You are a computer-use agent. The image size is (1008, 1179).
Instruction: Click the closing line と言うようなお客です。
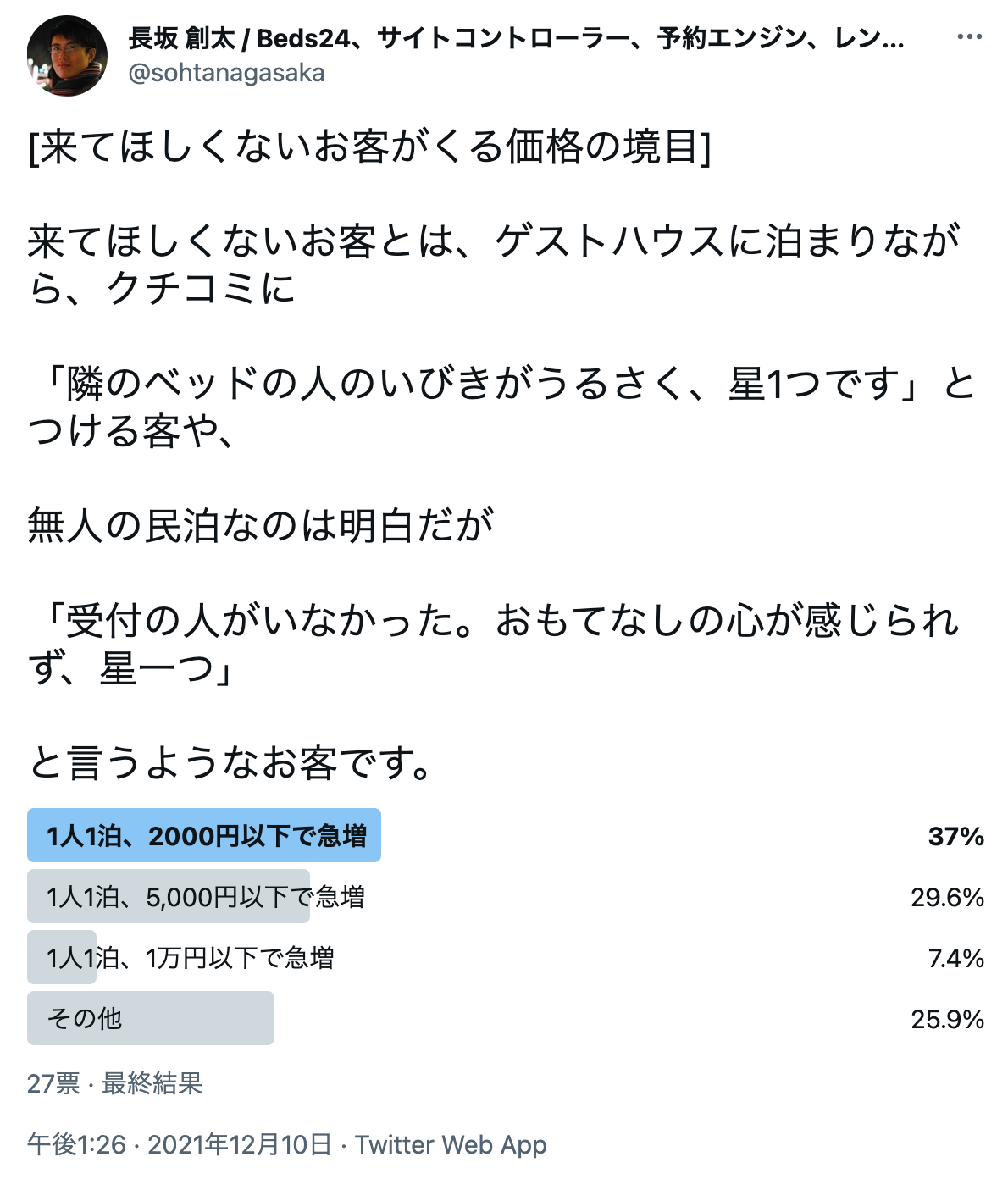[x=230, y=762]
